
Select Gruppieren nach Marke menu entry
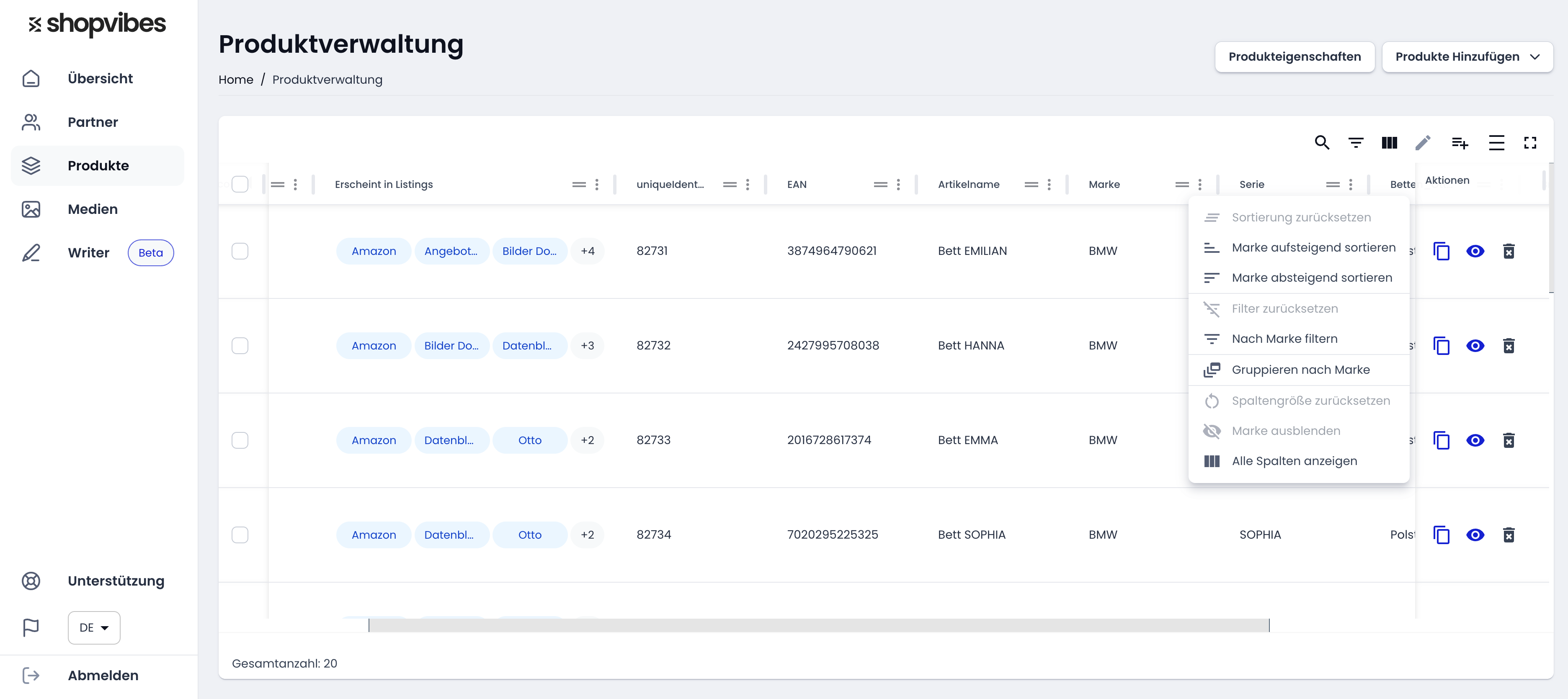coord(1299,370)
